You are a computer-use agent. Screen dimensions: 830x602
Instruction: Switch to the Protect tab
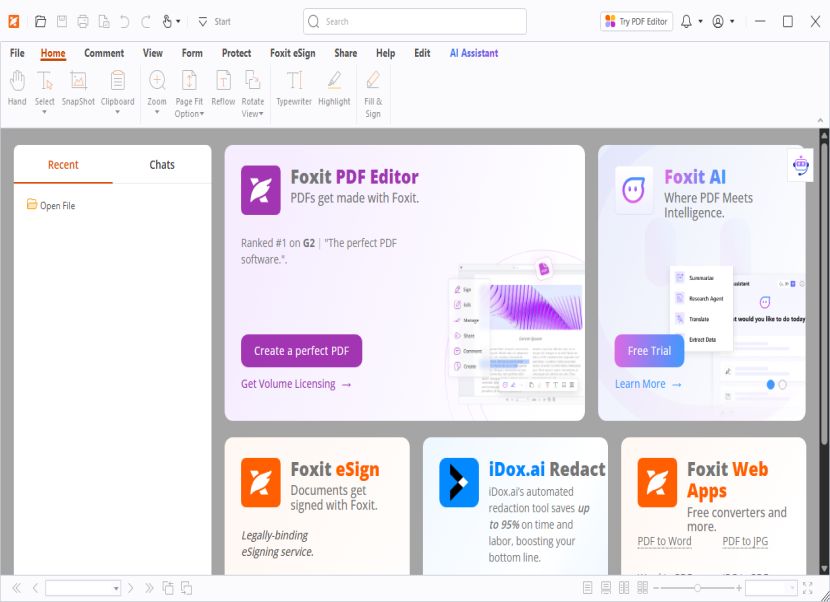[x=236, y=53]
